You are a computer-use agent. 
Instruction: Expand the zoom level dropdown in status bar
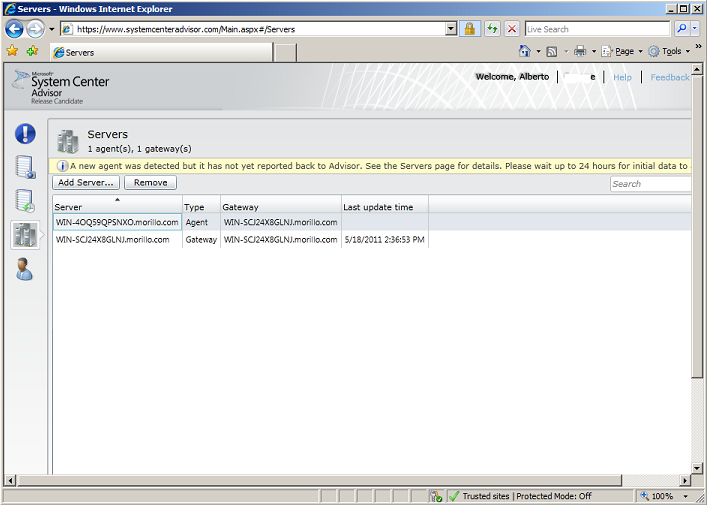click(687, 496)
